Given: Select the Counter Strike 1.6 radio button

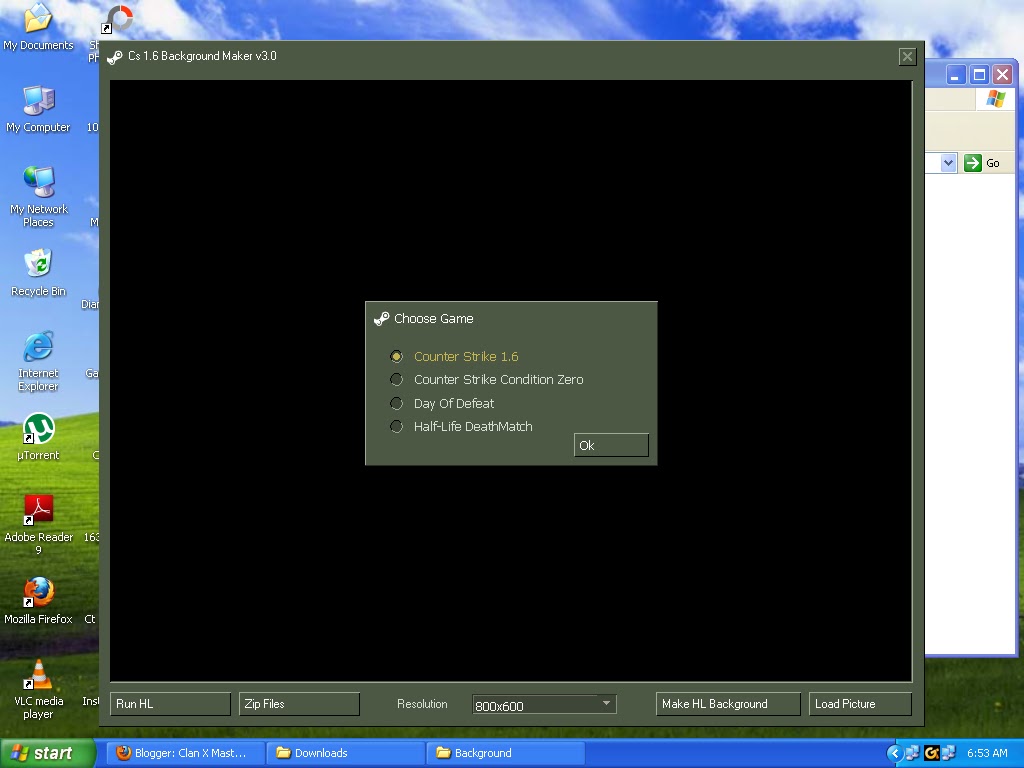Looking at the screenshot, I should [x=396, y=357].
